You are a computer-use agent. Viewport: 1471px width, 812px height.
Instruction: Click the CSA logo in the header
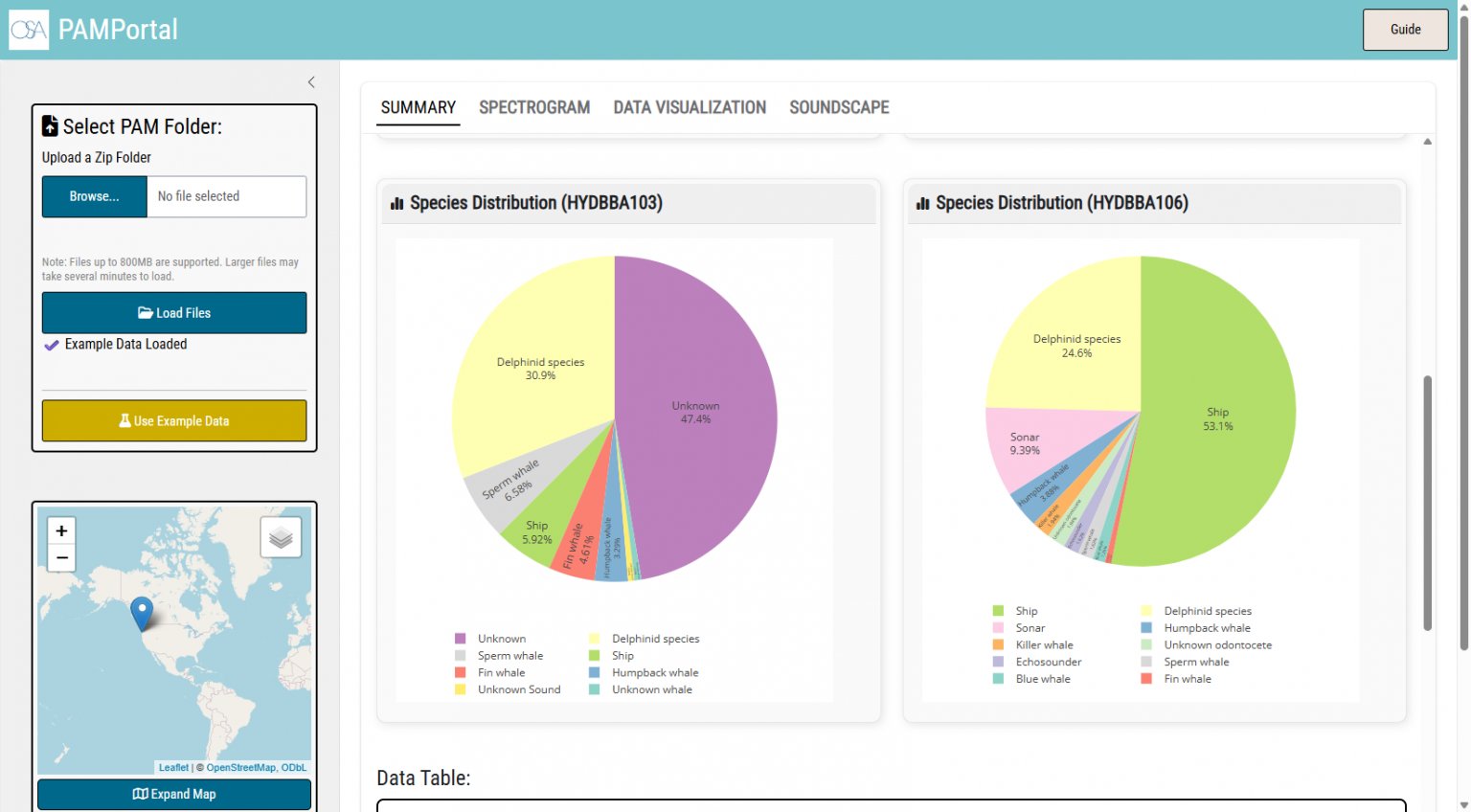click(x=28, y=29)
